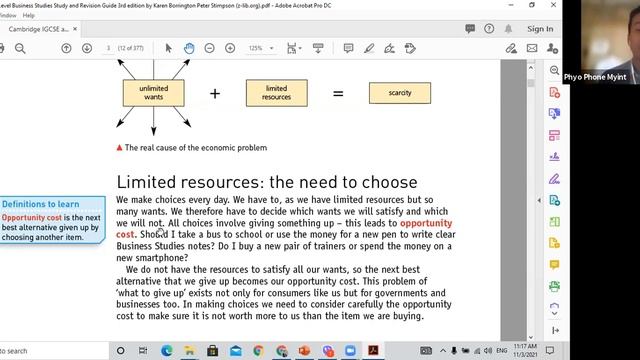Collapse the right tools pane arrow button

(555, 330)
